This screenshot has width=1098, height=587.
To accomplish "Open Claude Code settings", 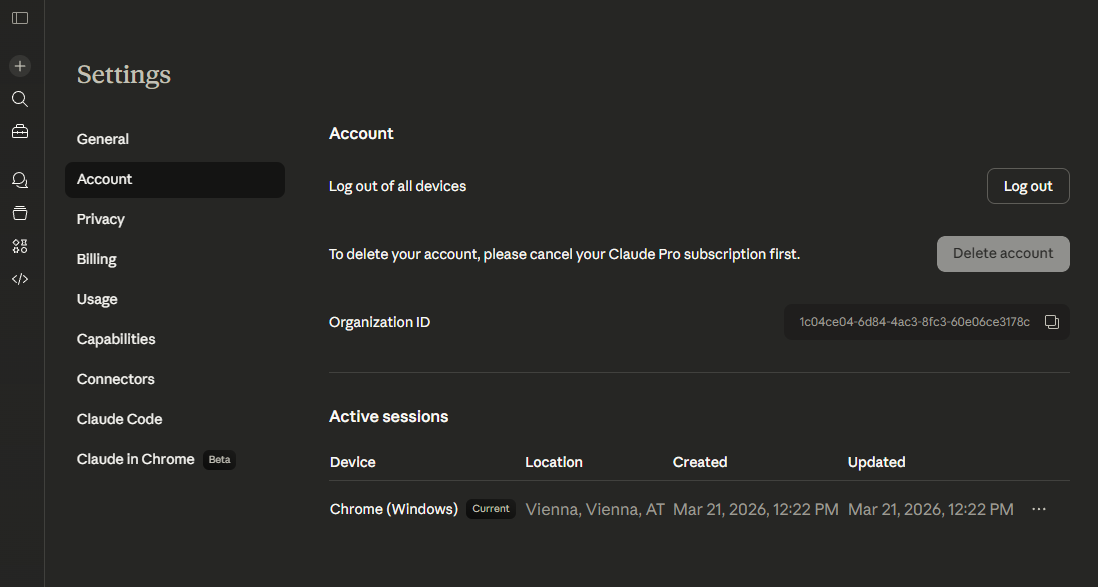I will point(119,419).
